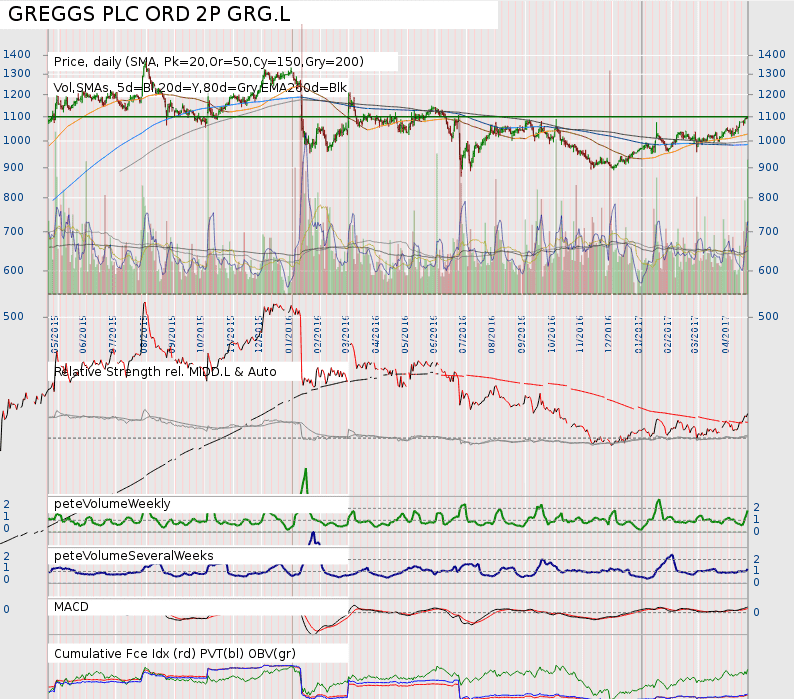Screen dimensions: 794x699
Task: Click the 12/2016 date axis label
Action: pos(608,334)
